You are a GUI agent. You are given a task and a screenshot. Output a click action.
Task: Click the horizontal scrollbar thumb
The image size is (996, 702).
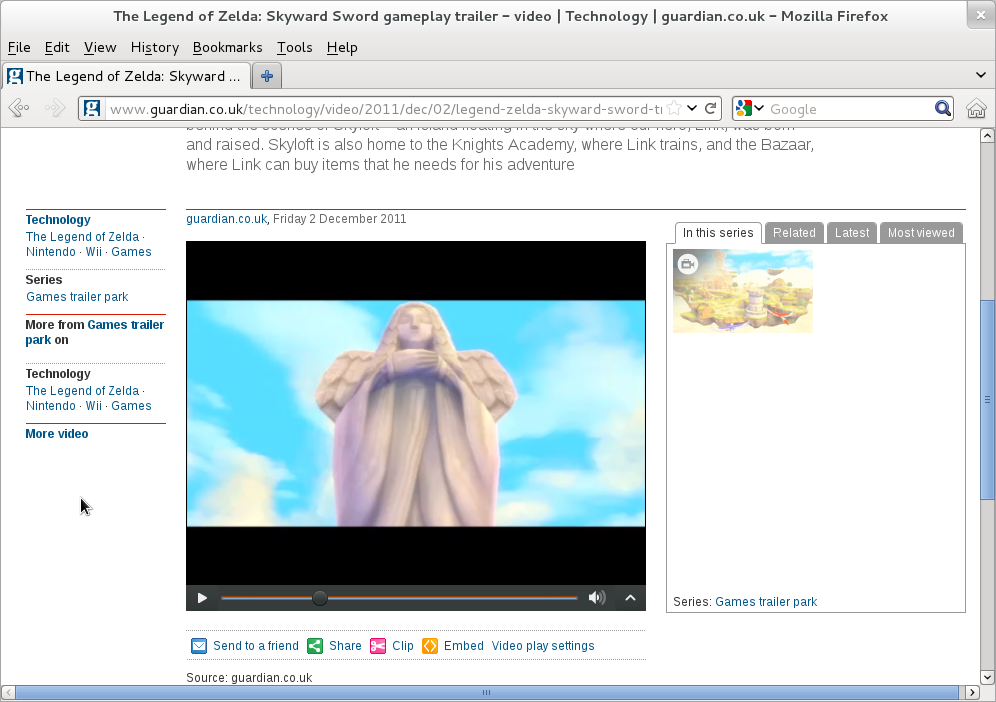coord(487,692)
